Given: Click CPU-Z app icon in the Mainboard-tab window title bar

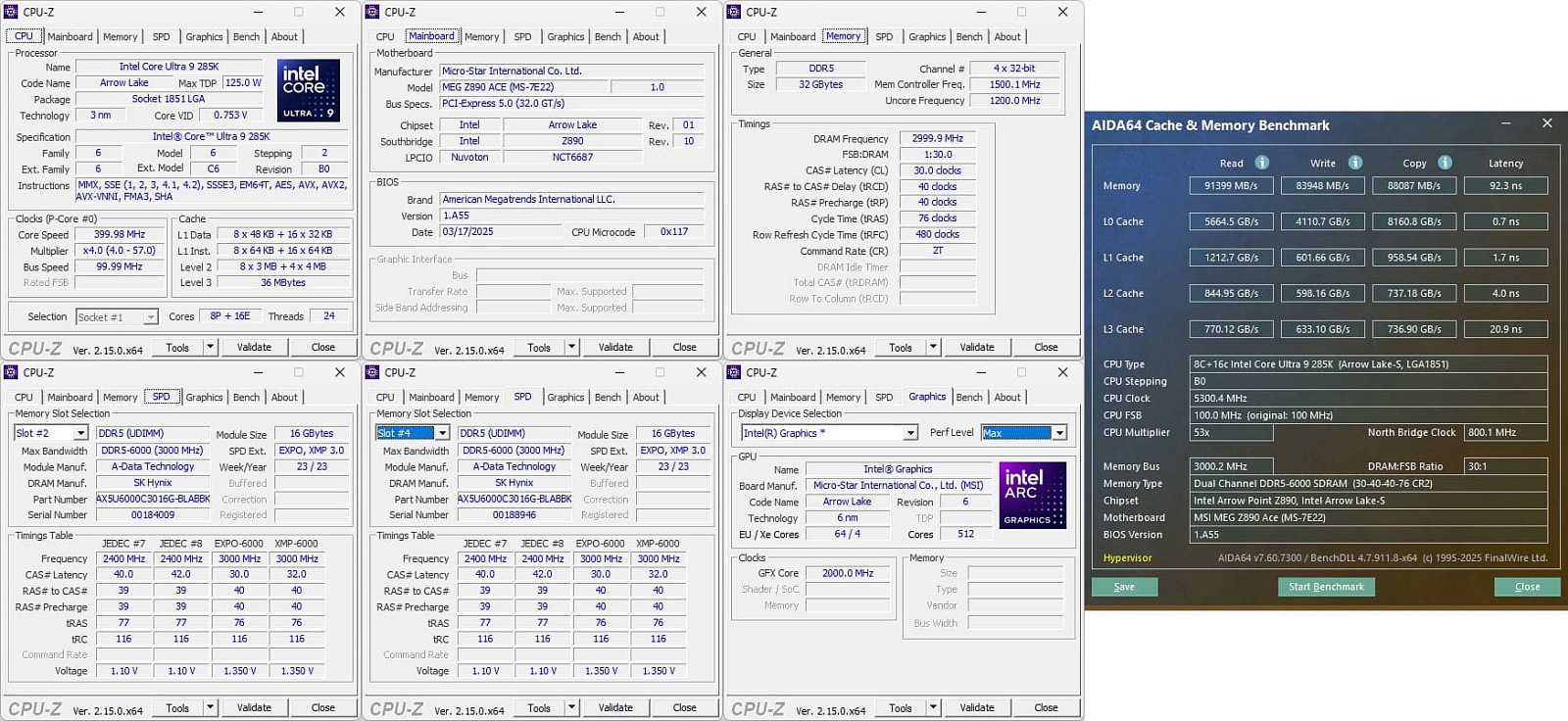Looking at the screenshot, I should (372, 12).
